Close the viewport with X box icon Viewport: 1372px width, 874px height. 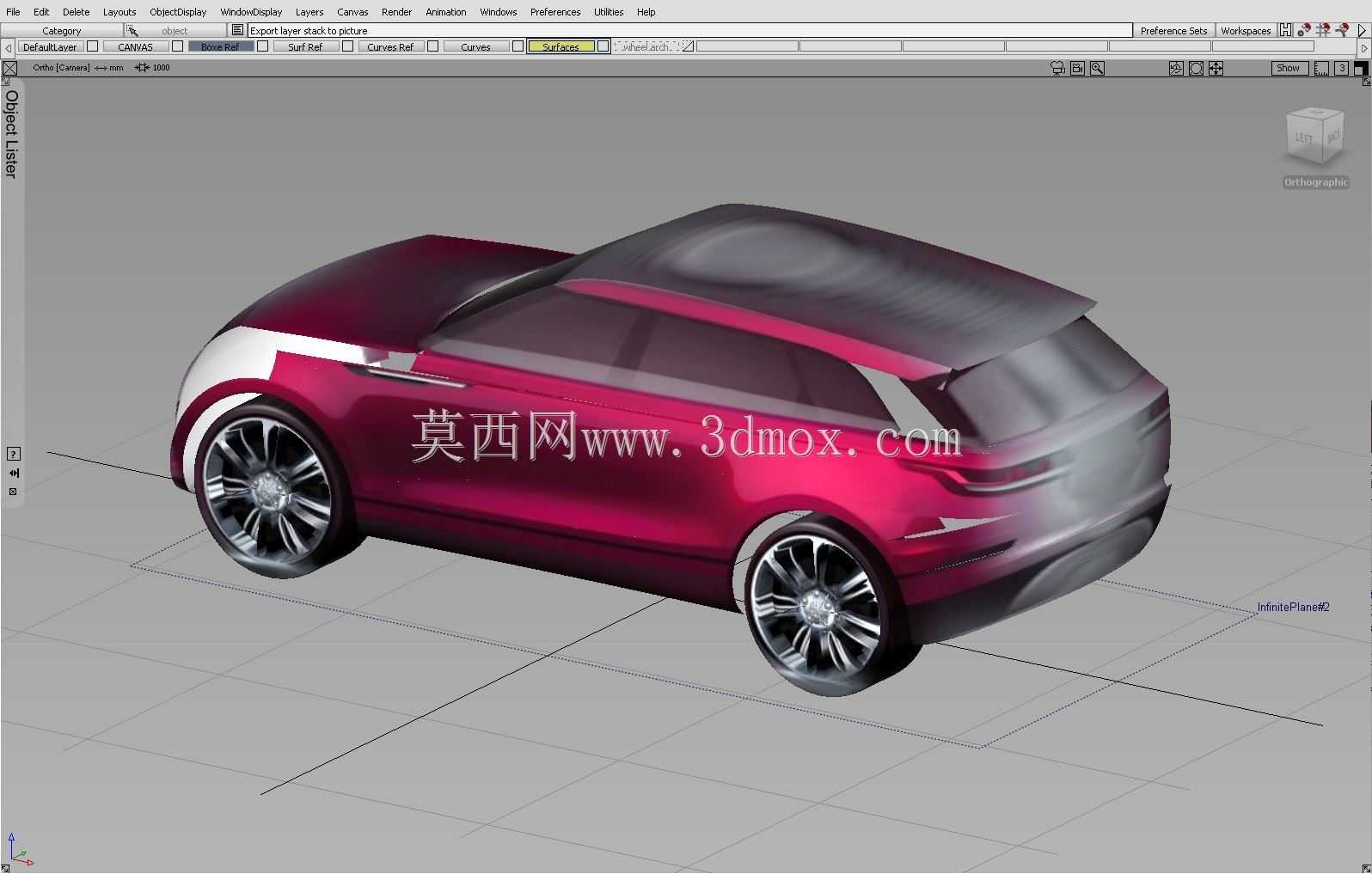coord(9,68)
